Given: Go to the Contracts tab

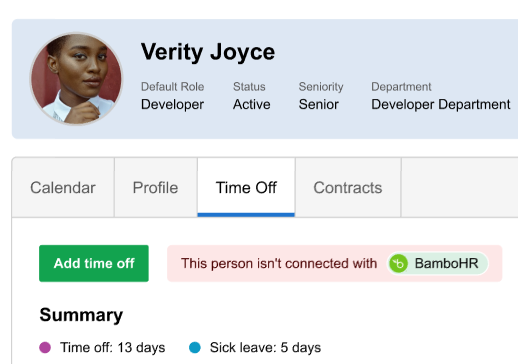Looking at the screenshot, I should click(348, 188).
